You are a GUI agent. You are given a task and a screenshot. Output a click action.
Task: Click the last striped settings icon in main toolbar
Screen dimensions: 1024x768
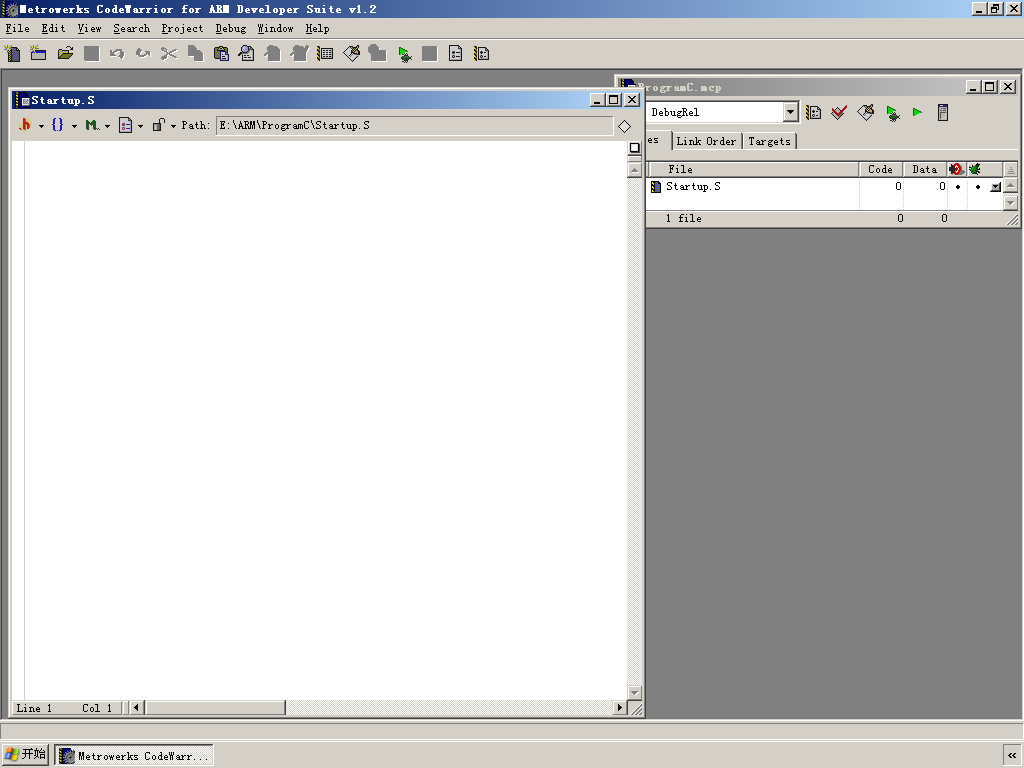pyautogui.click(x=482, y=54)
